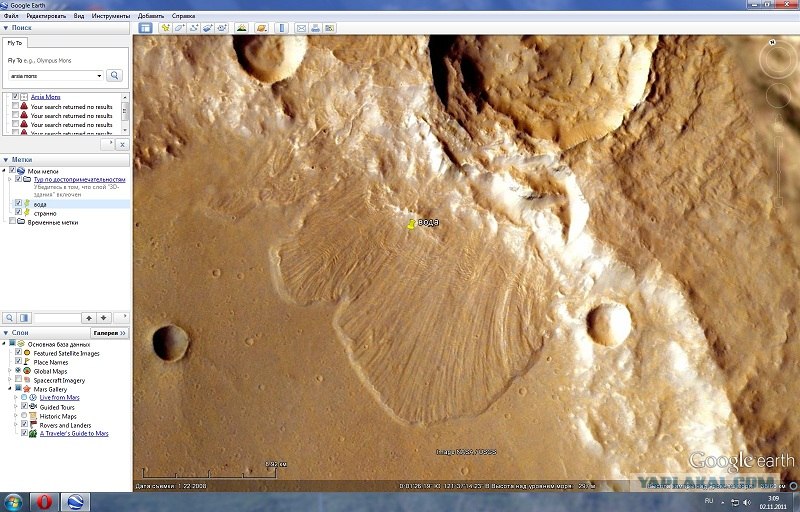Toggle Featured Satellite Images layer checkbox
Viewport: 800px width, 512px height.
[18, 352]
